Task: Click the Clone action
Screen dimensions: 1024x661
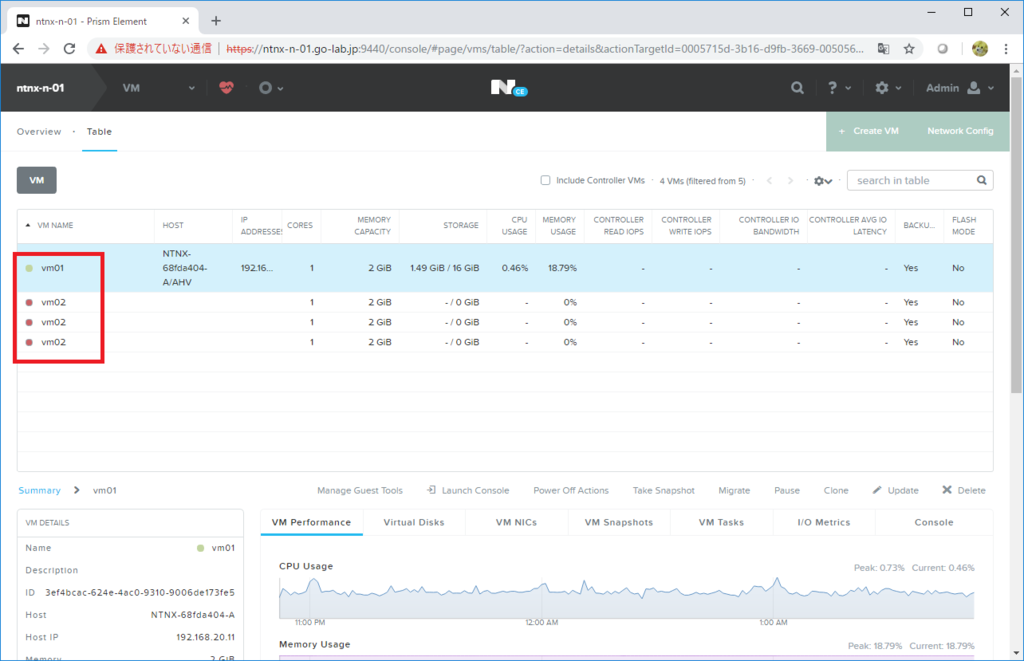Action: coord(836,491)
